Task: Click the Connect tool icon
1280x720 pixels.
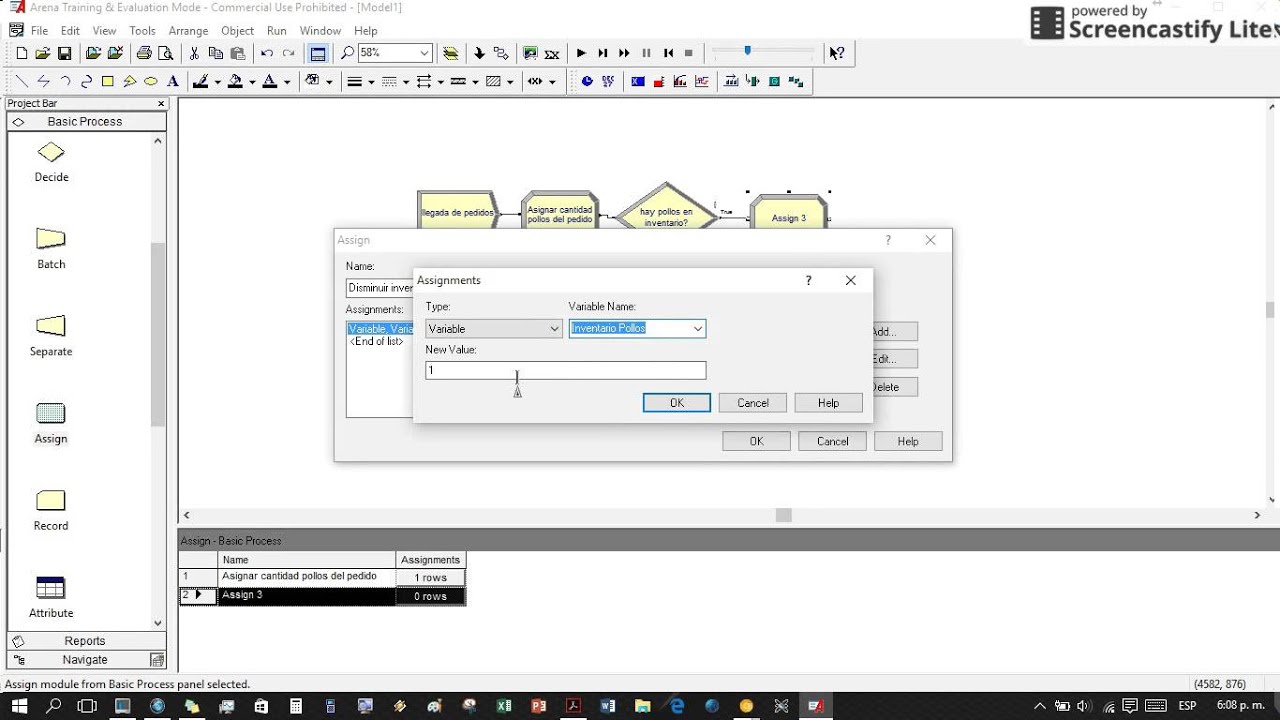Action: click(501, 53)
